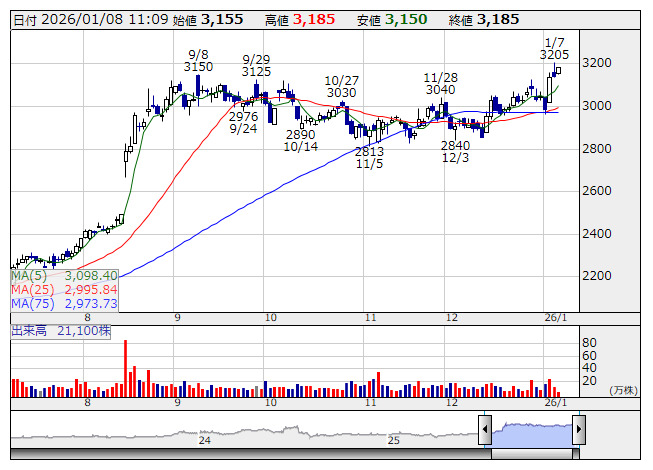
Task: Click the 9/29 peak label 3125
Action: tap(257, 71)
